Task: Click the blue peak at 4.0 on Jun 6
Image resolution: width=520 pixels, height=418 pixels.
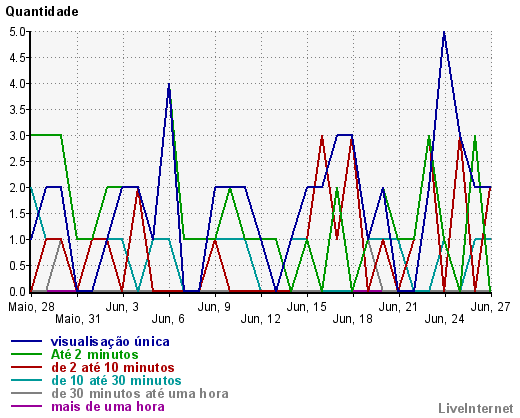Action: click(169, 85)
